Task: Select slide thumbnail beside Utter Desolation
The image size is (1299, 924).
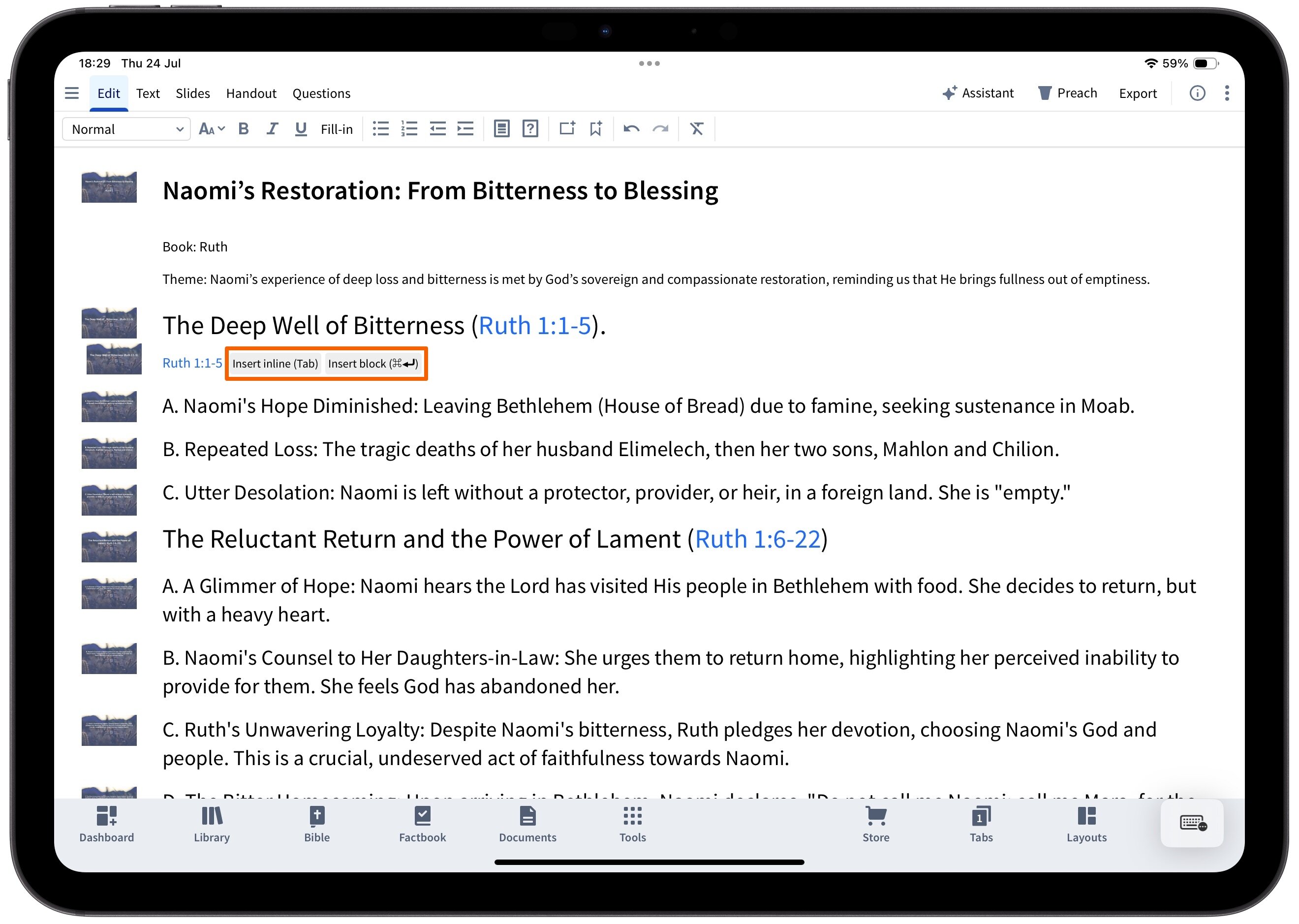Action: tap(109, 499)
